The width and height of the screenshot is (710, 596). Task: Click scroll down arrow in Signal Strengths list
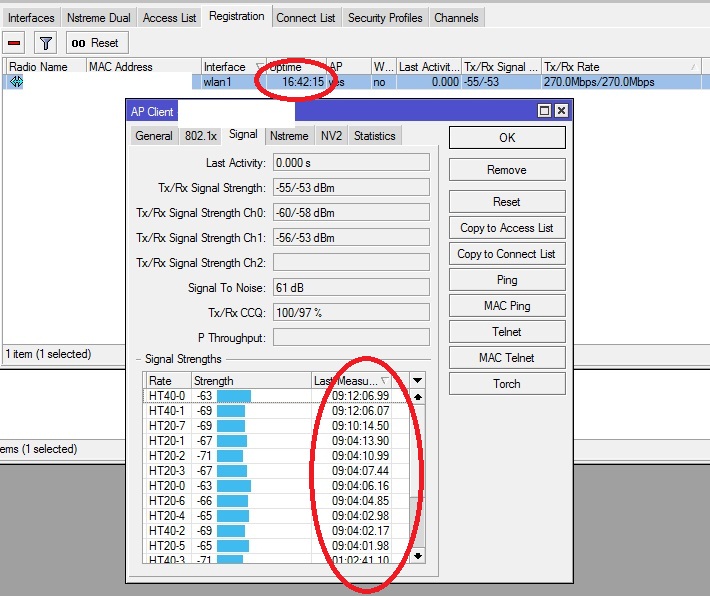tap(417, 556)
